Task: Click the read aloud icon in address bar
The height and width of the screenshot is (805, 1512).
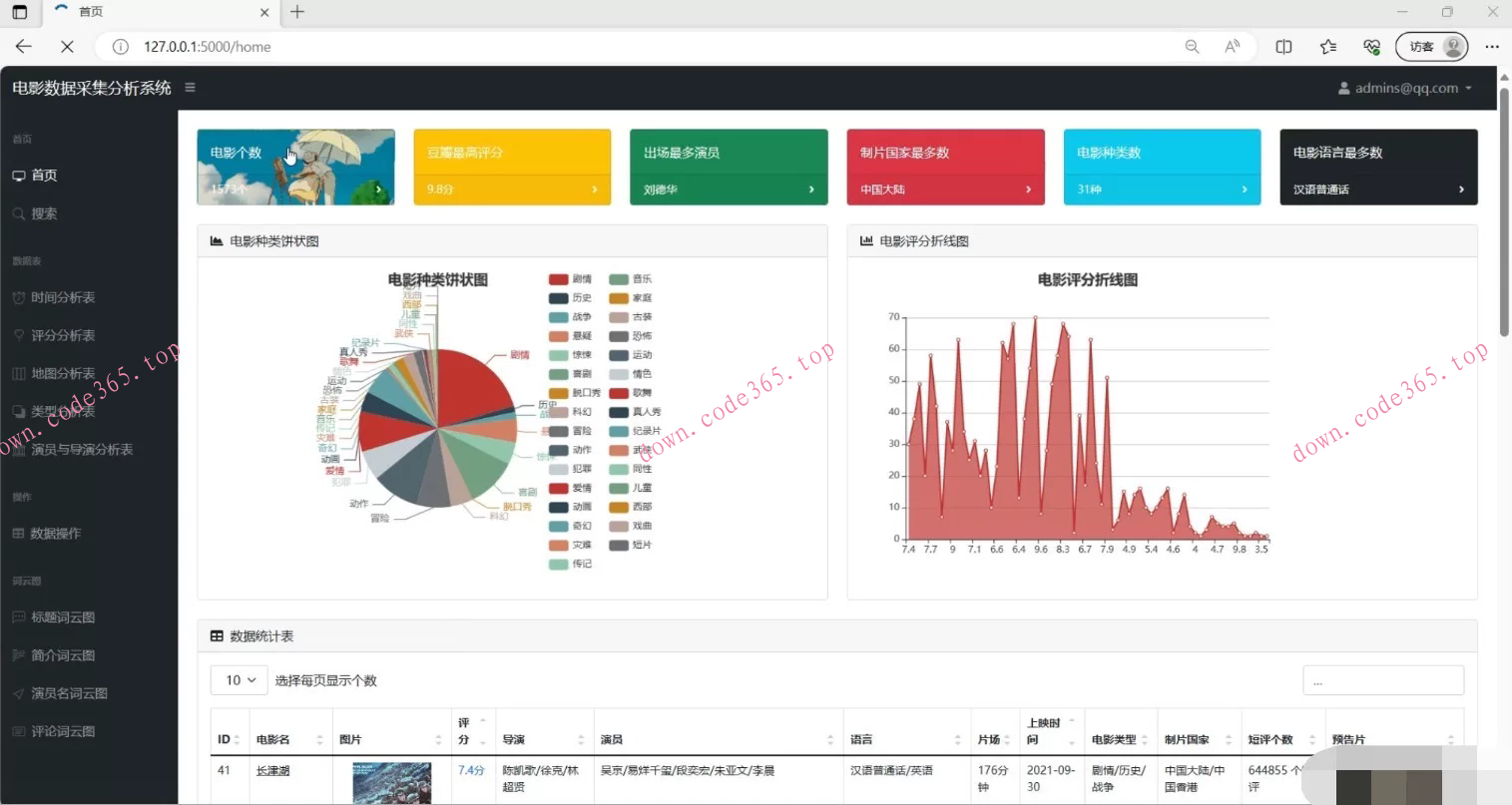Action: point(1233,47)
